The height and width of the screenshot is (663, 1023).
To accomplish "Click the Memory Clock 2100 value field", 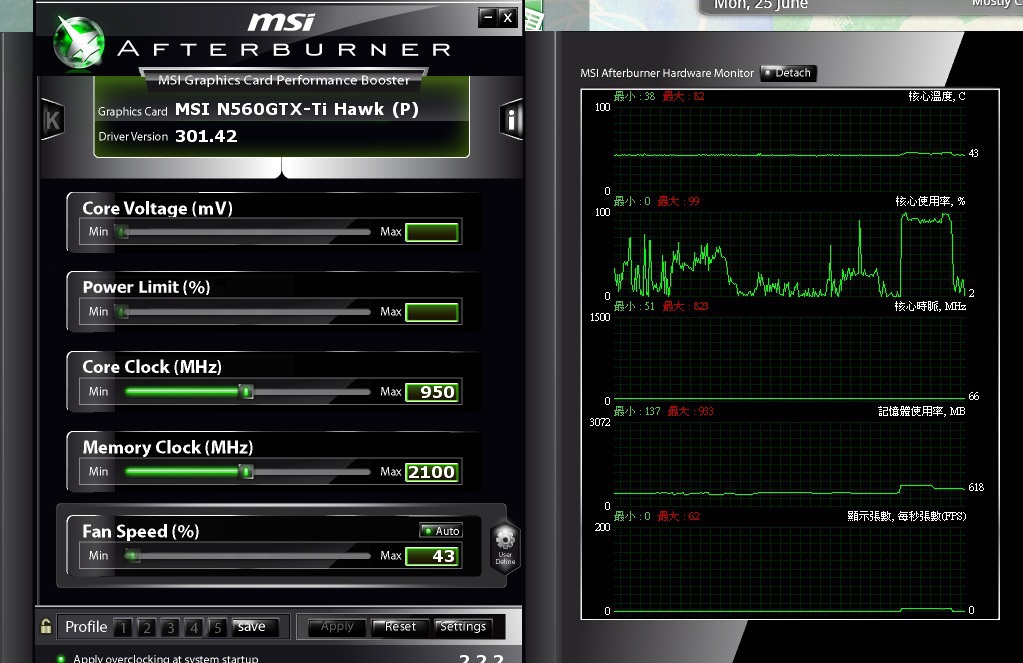I will click(x=432, y=472).
